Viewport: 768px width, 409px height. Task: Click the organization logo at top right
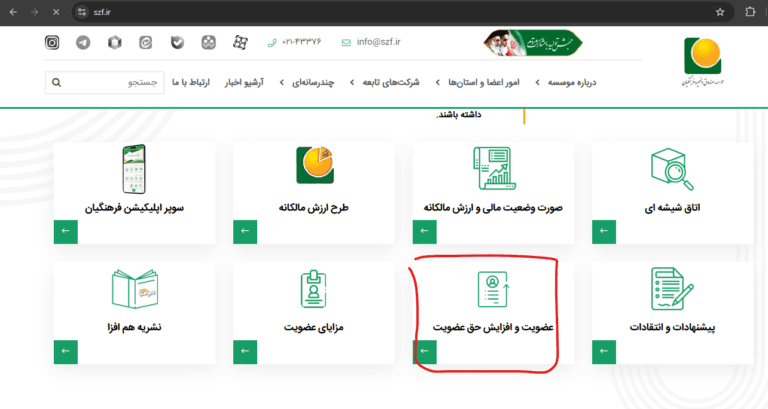tap(703, 62)
